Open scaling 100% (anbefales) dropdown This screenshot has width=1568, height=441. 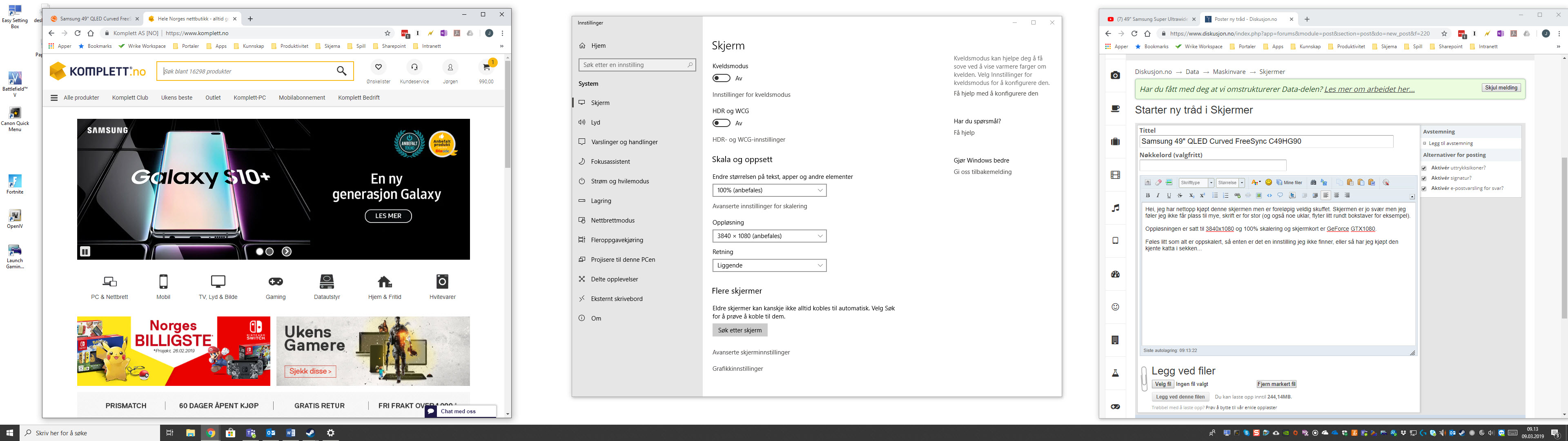click(x=769, y=190)
